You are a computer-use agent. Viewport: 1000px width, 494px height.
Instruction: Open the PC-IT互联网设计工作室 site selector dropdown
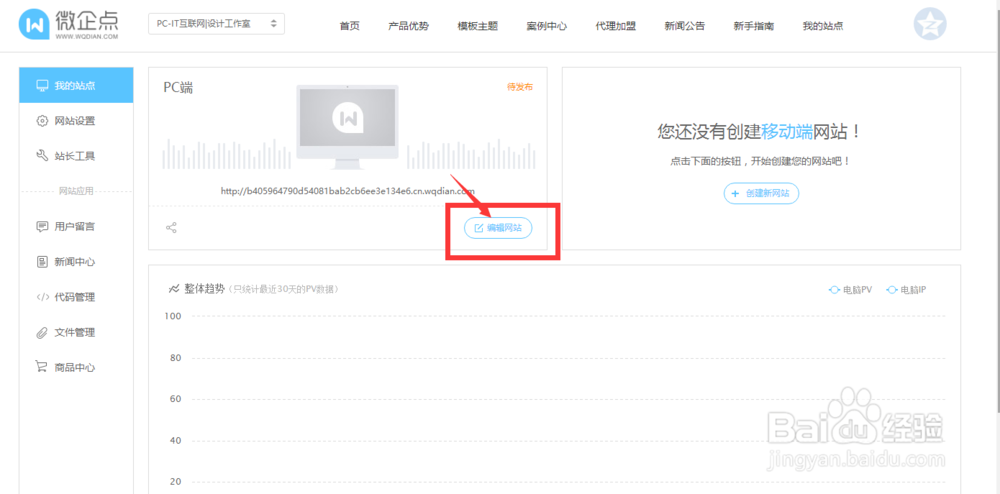(x=216, y=24)
